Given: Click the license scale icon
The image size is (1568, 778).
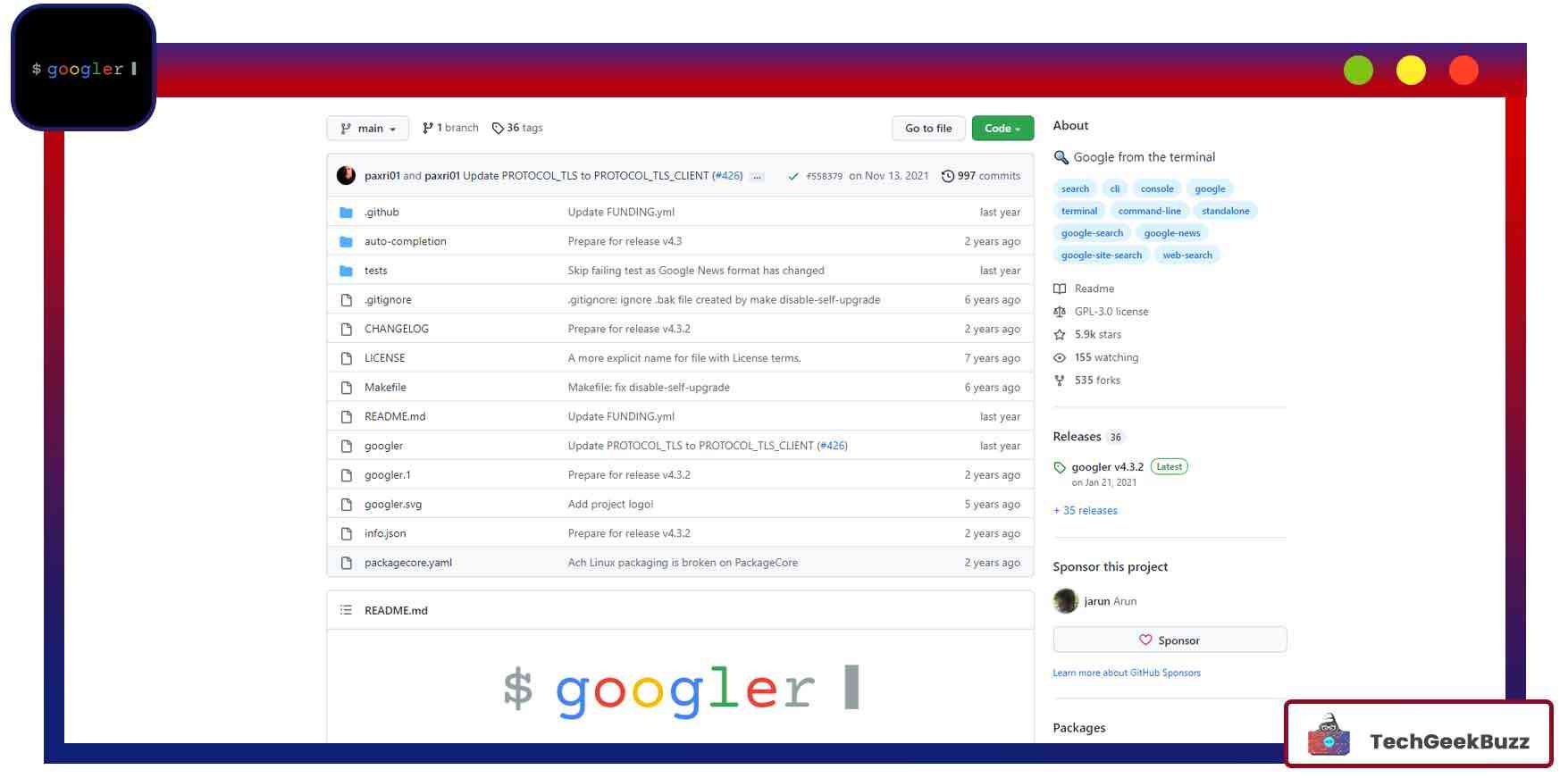Looking at the screenshot, I should pos(1060,312).
